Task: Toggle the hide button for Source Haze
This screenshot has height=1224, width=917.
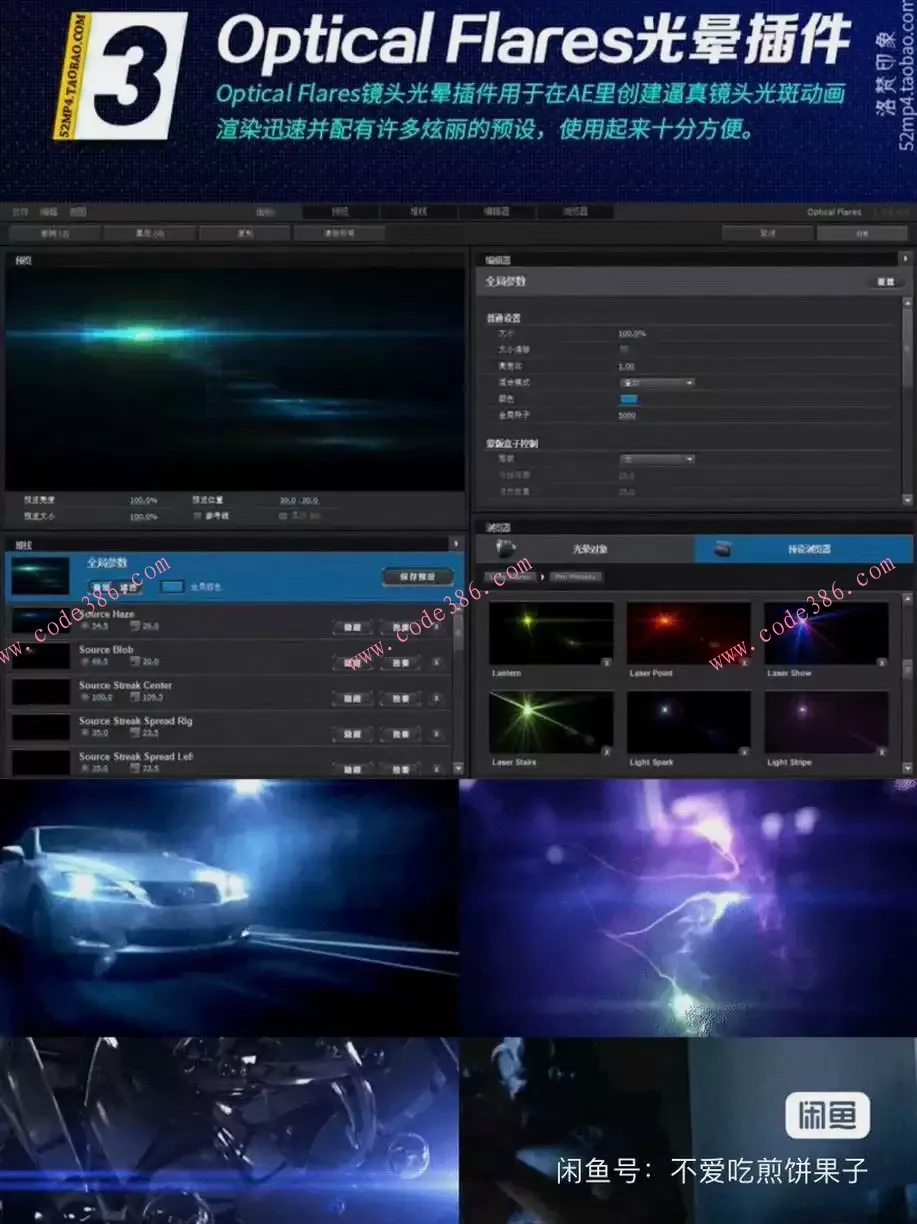Action: coord(352,627)
